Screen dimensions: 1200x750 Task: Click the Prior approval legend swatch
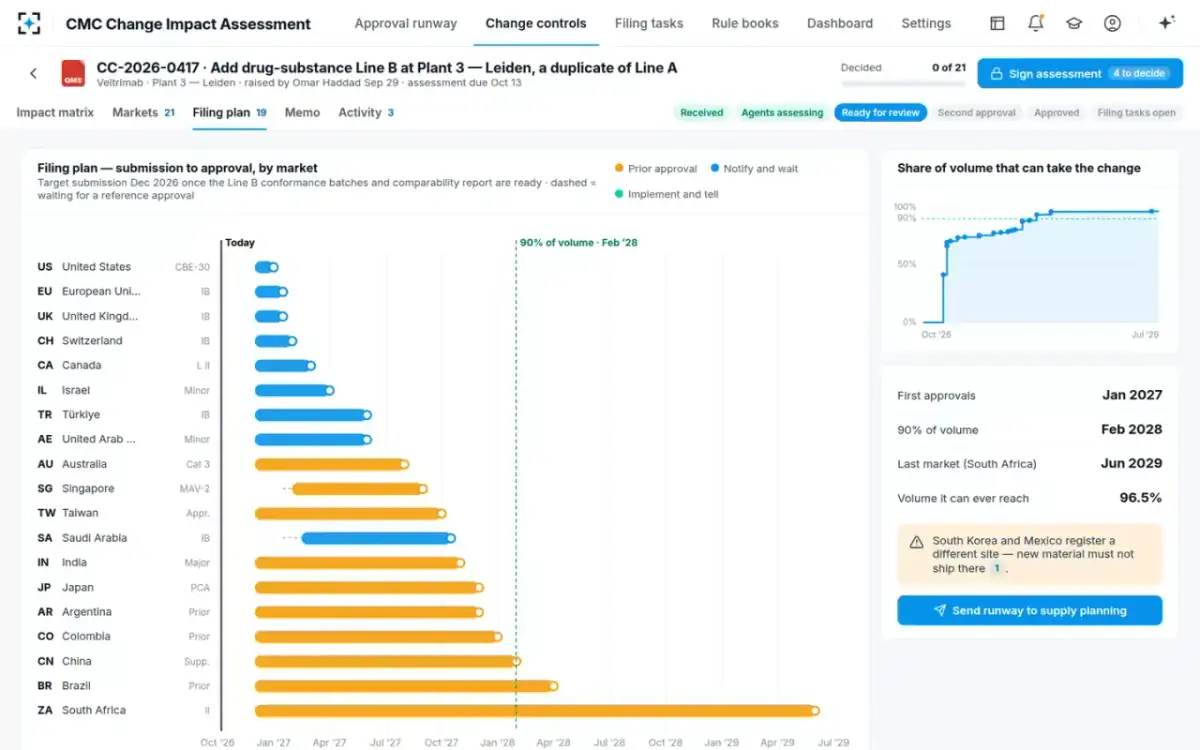pyautogui.click(x=620, y=169)
